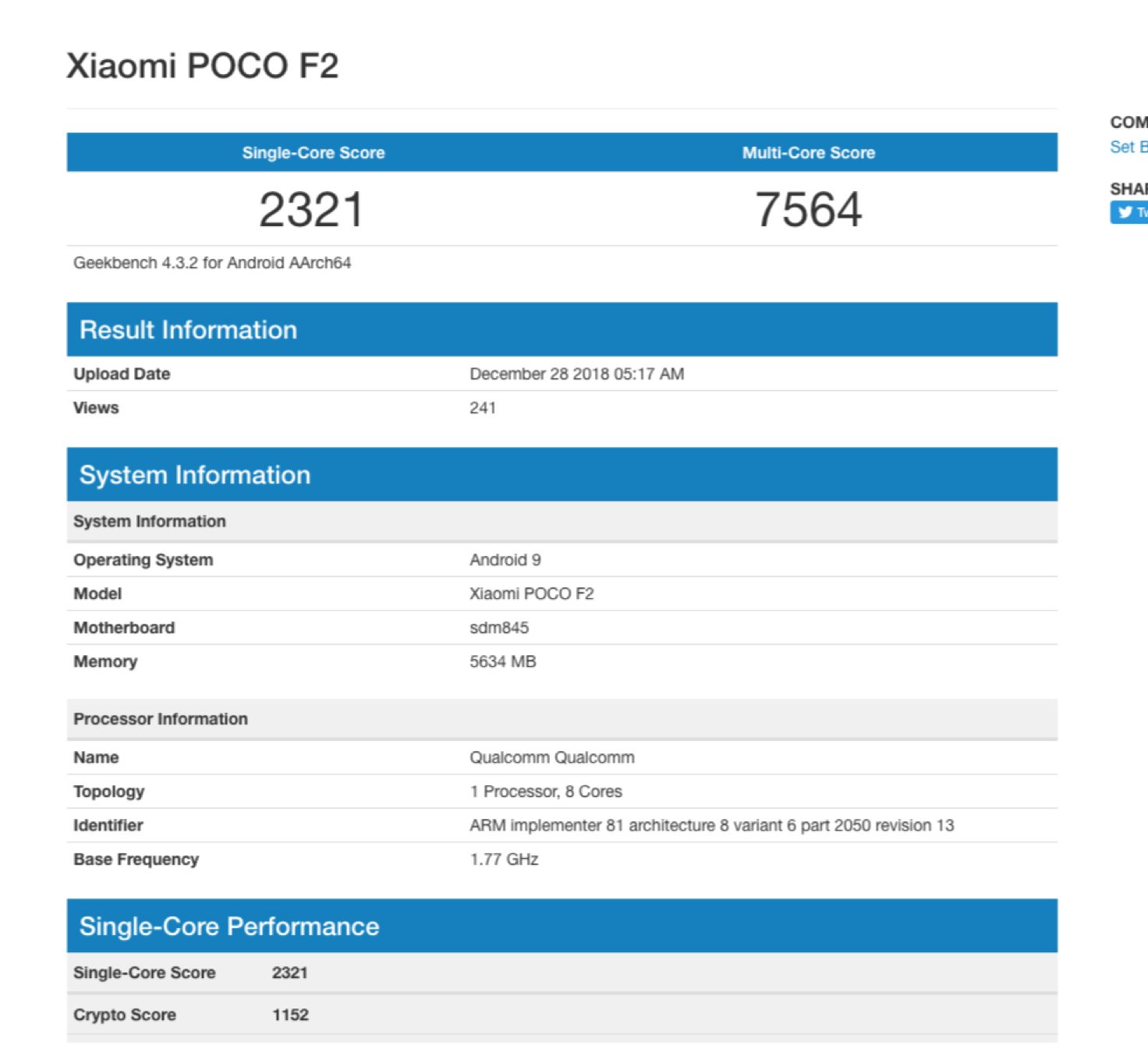Click the multi-core score value 7564
1148x1049 pixels.
[808, 210]
